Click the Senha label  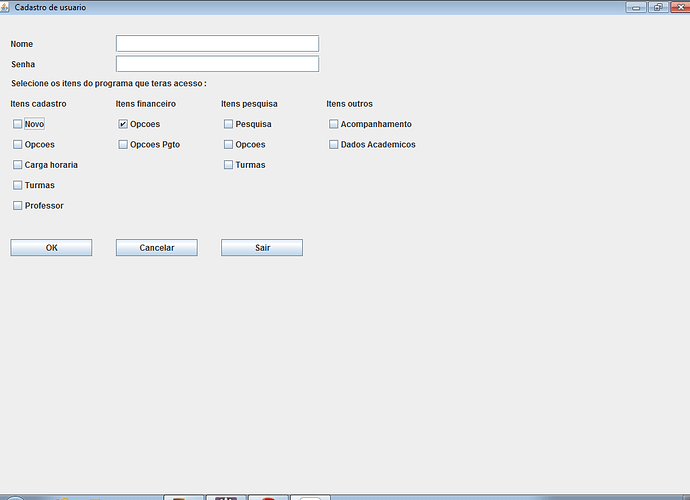point(23,64)
